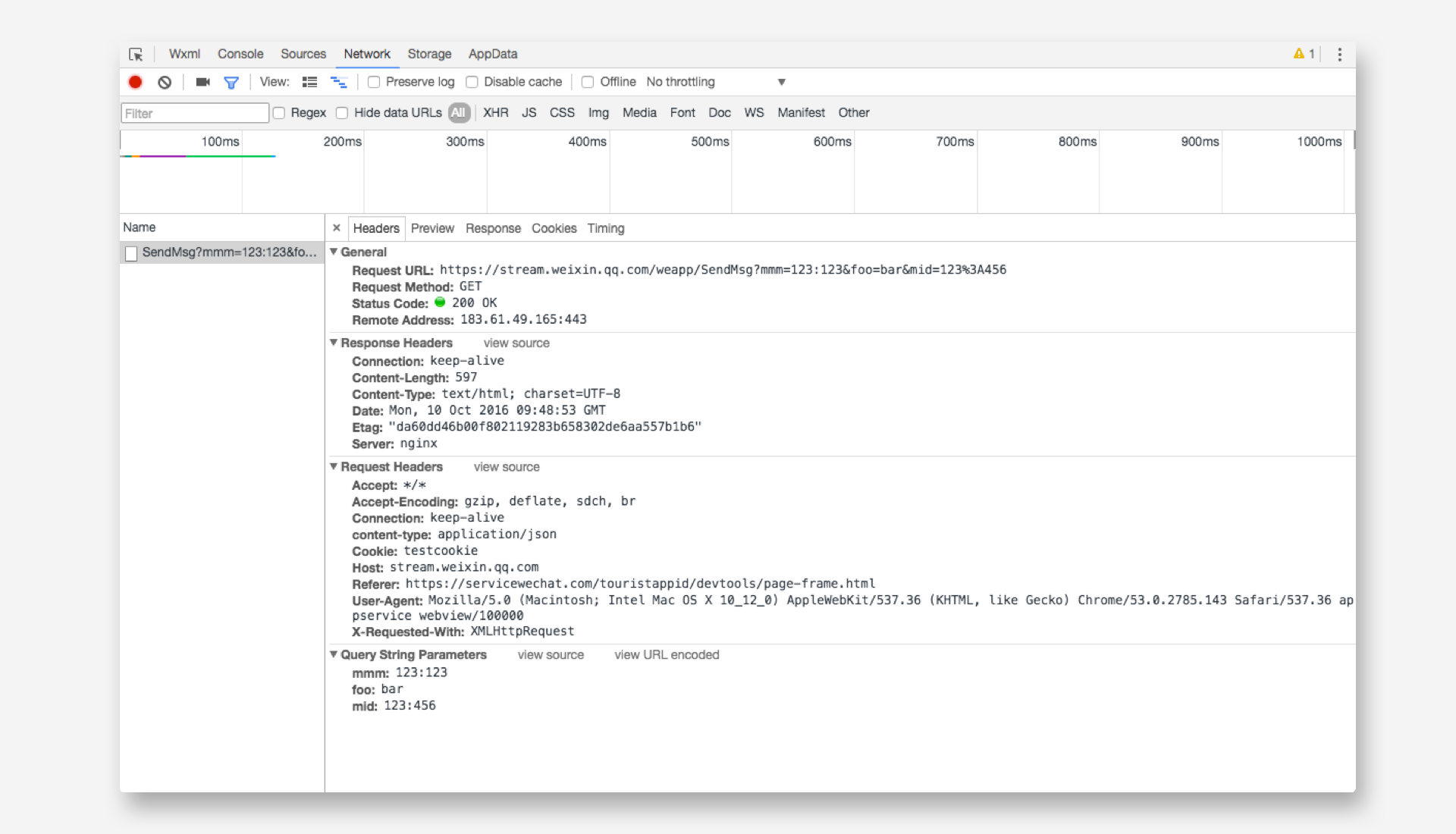This screenshot has height=834, width=1456.
Task: Click view URL encoded link
Action: [x=667, y=654]
